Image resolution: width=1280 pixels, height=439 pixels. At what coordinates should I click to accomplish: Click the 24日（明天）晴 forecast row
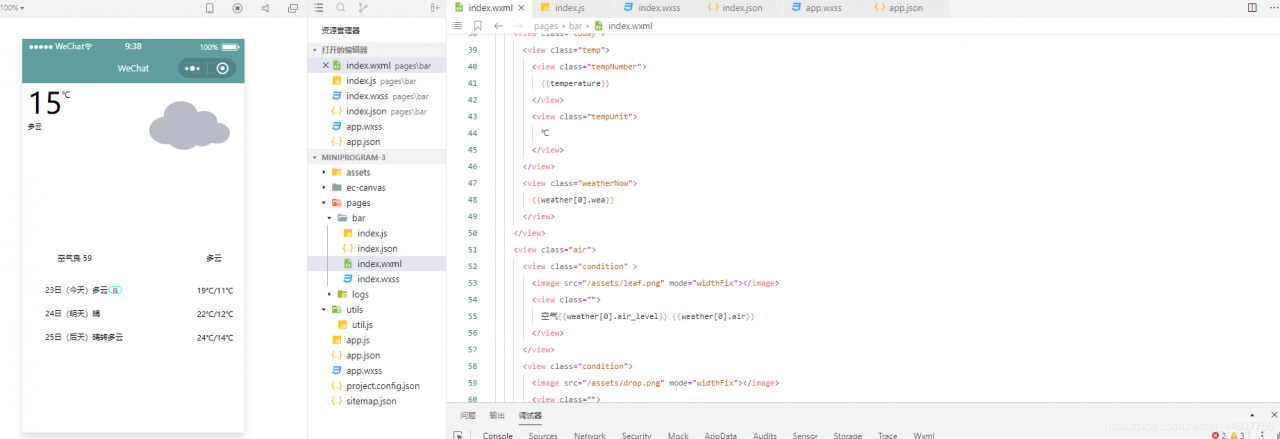[139, 314]
